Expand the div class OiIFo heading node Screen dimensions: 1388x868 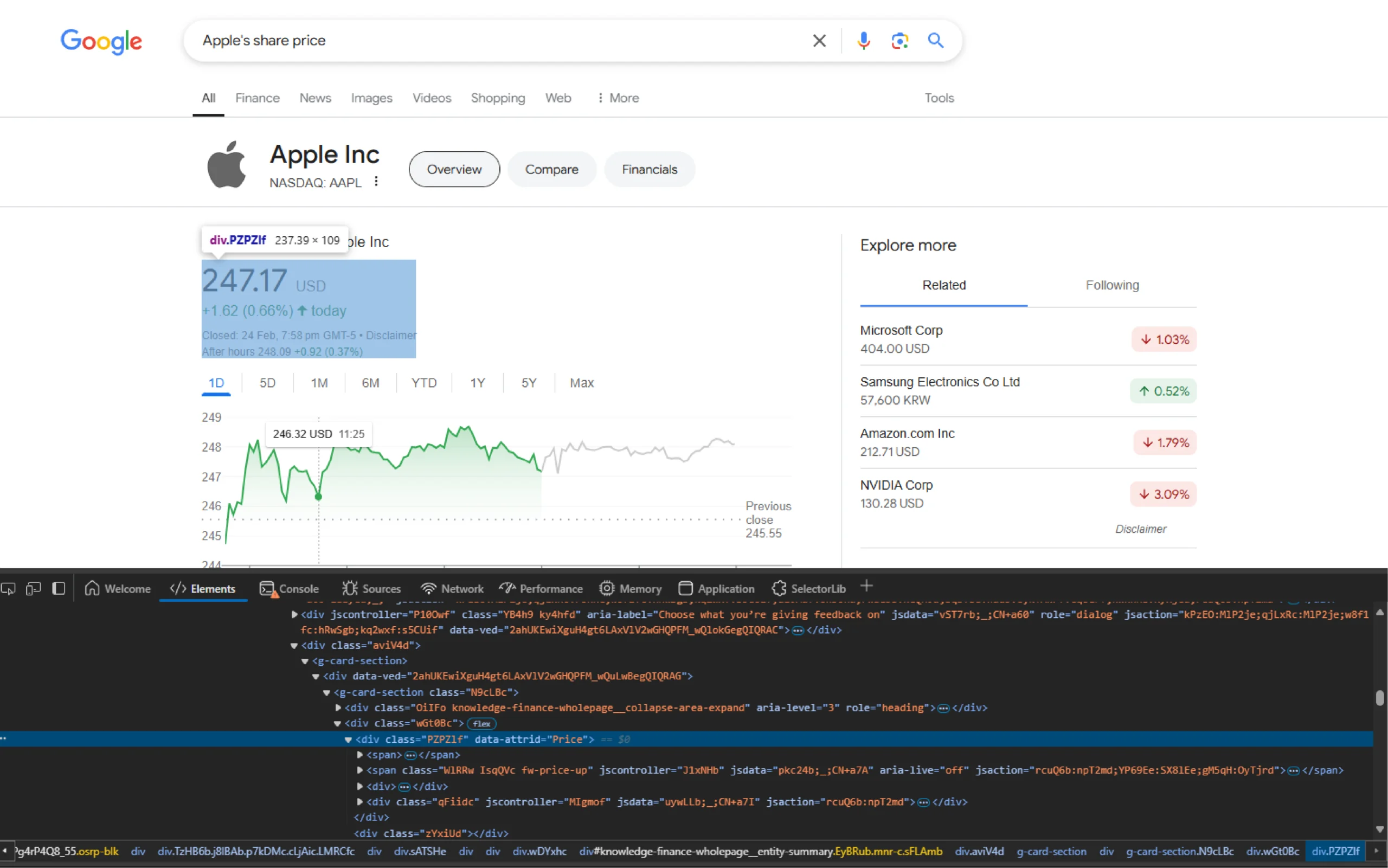pyautogui.click(x=338, y=708)
